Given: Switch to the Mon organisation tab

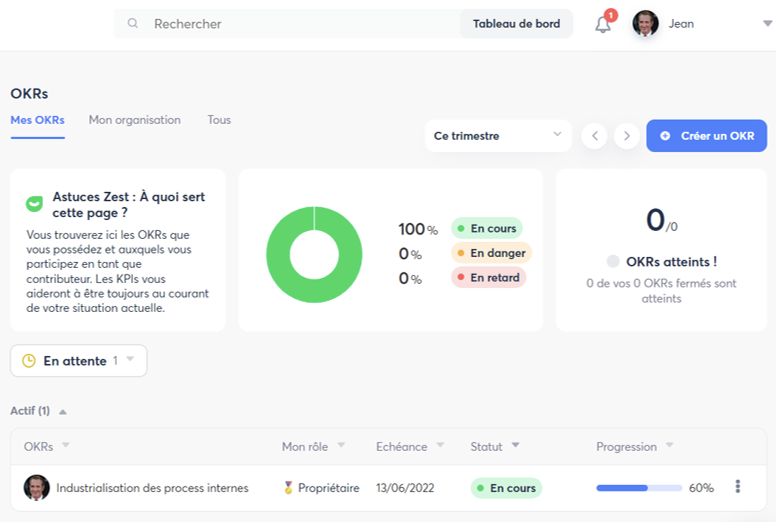Looking at the screenshot, I should click(x=135, y=120).
